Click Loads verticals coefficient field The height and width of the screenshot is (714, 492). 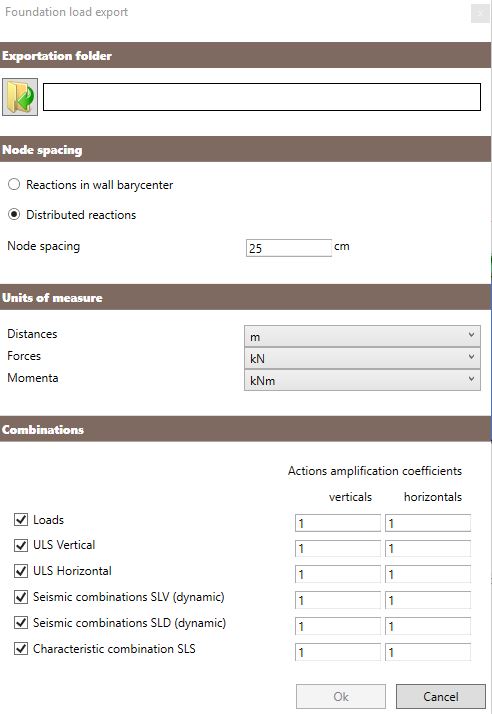point(338,523)
